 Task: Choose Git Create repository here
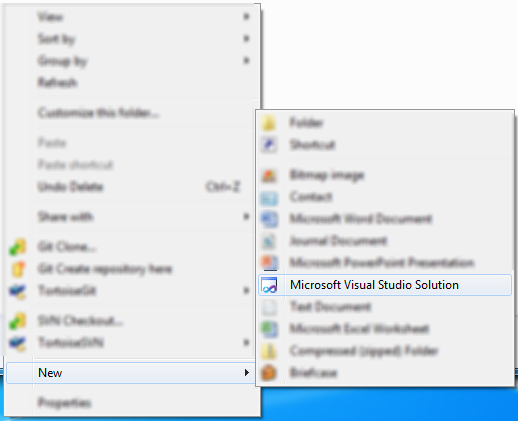(130, 269)
